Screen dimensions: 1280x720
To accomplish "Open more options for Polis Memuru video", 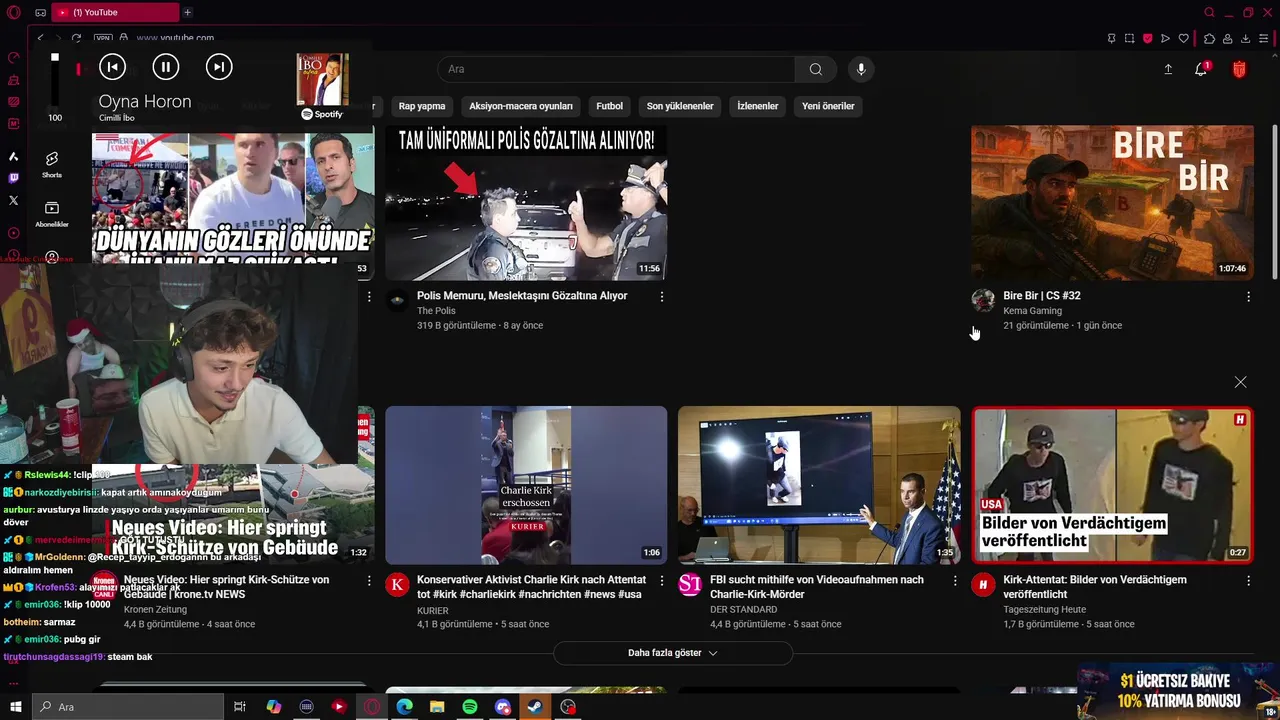I will [662, 296].
